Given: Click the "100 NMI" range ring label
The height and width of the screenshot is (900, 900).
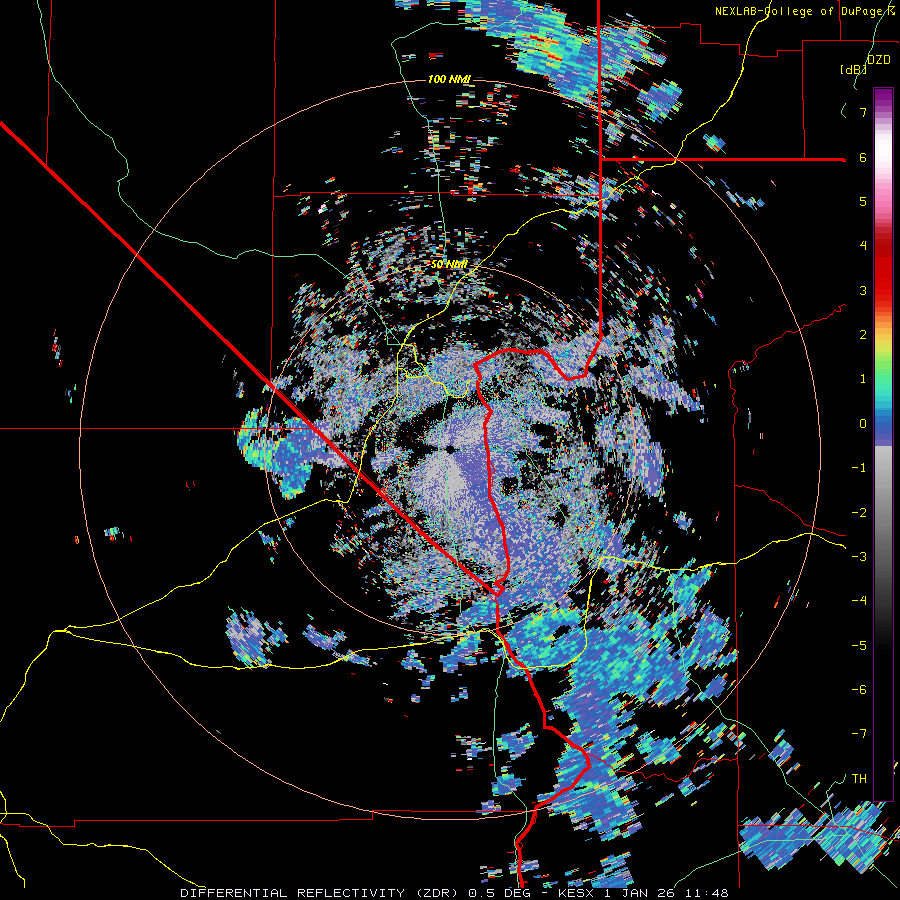Looking at the screenshot, I should point(449,79).
